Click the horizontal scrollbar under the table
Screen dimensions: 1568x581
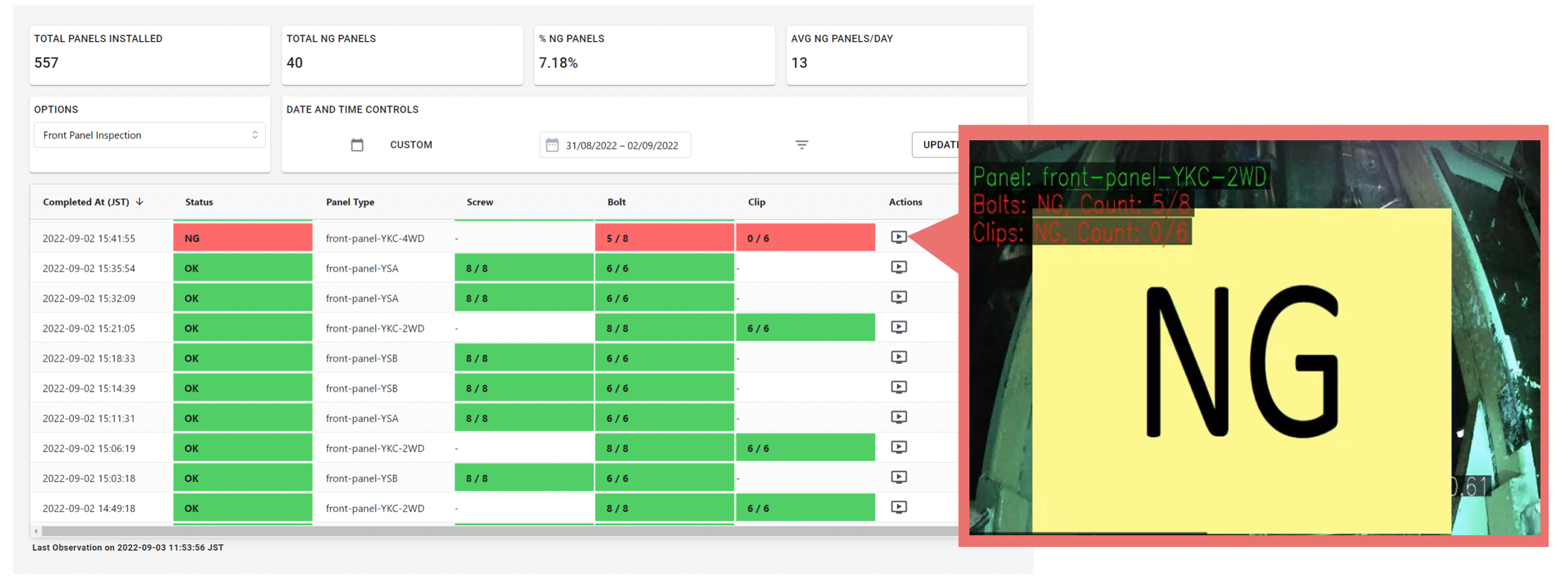click(487, 531)
